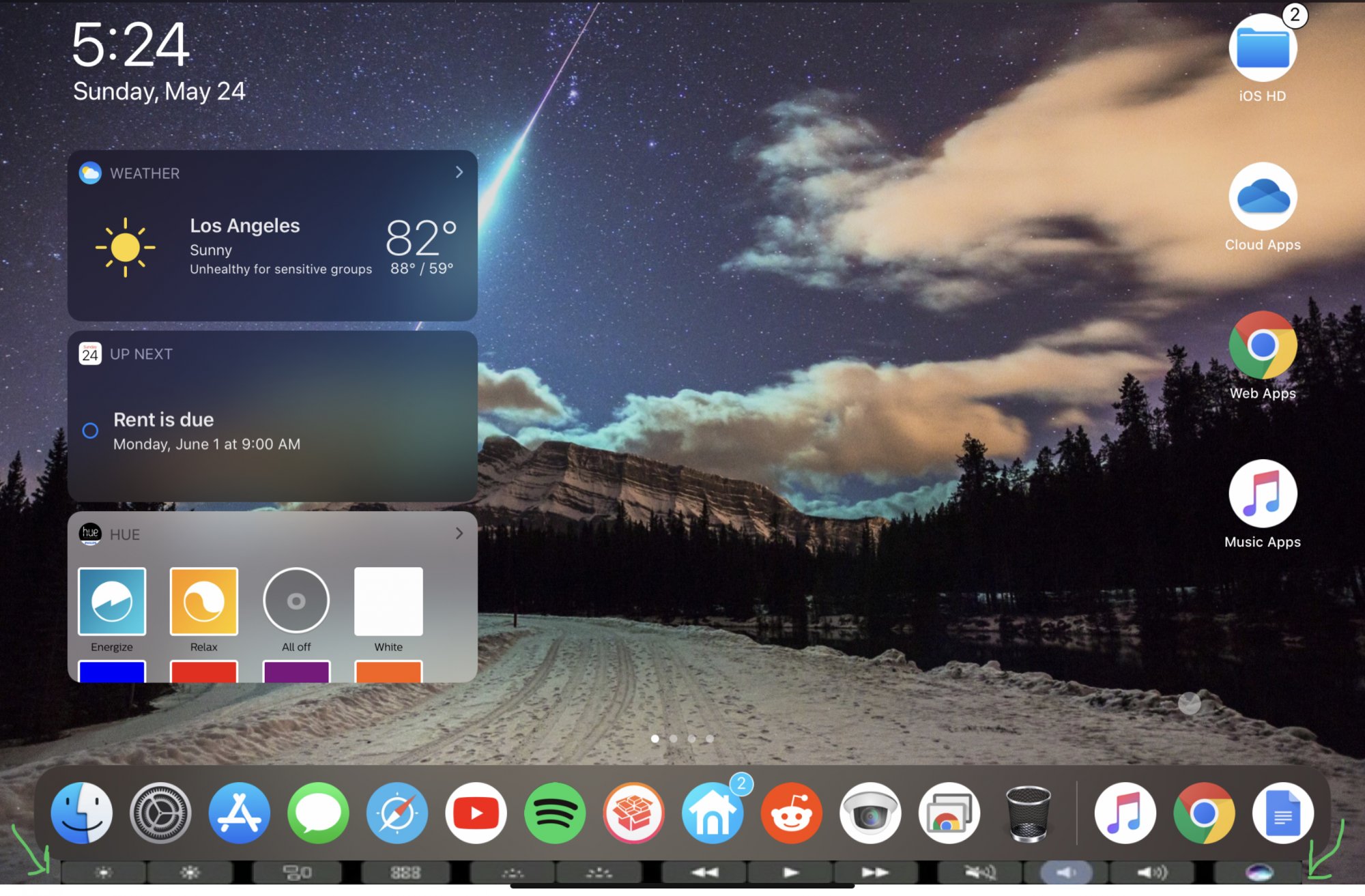Tap the "UP NEXT" widget title

coord(141,353)
